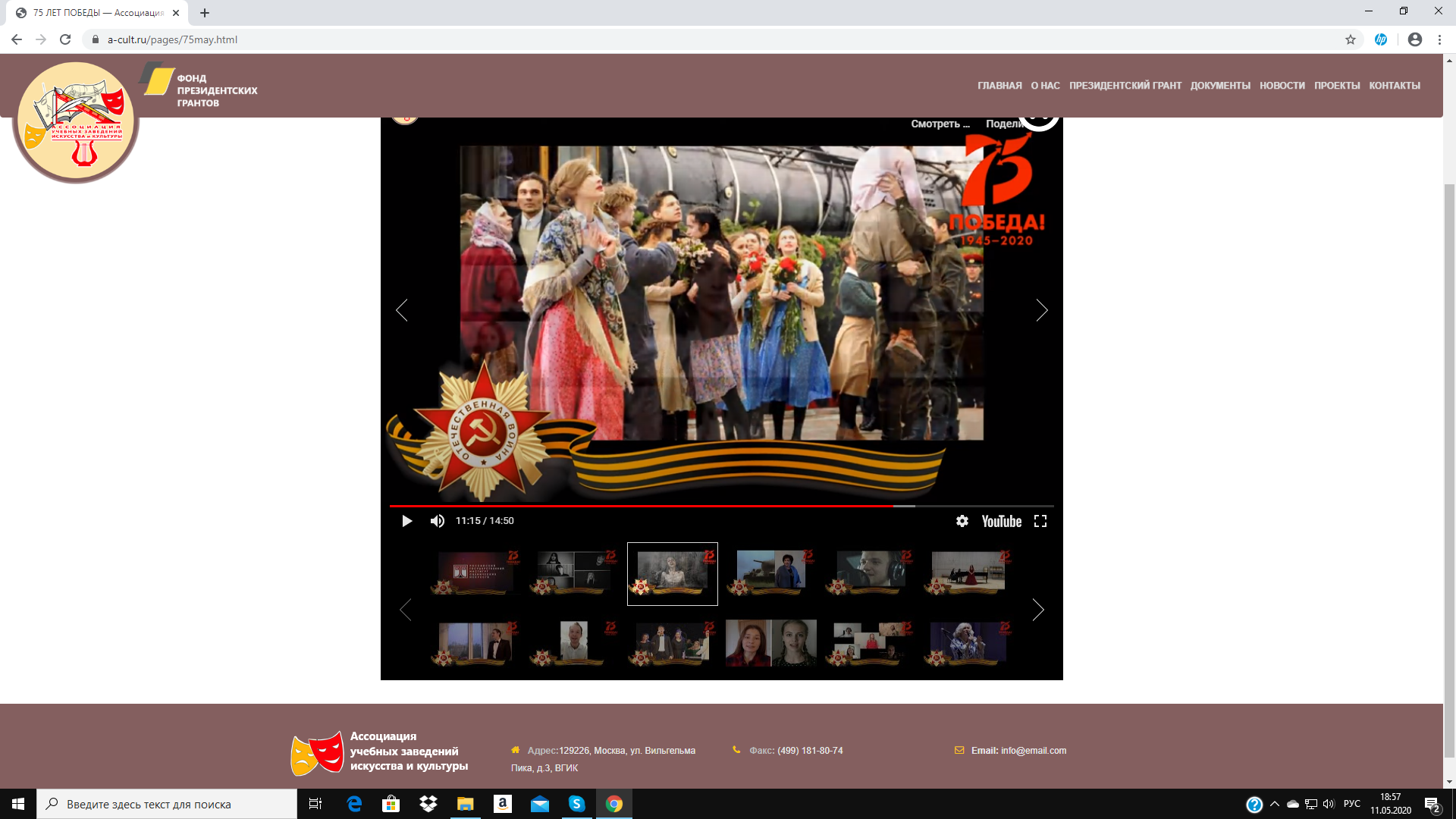Select thumbnail of two women's faces

click(771, 643)
